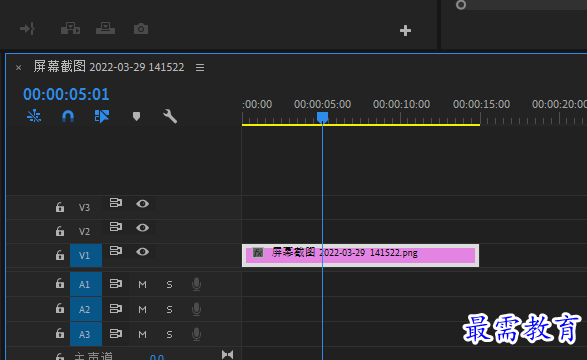The width and height of the screenshot is (587, 360).
Task: Toggle linked selection icon
Action: [101, 116]
